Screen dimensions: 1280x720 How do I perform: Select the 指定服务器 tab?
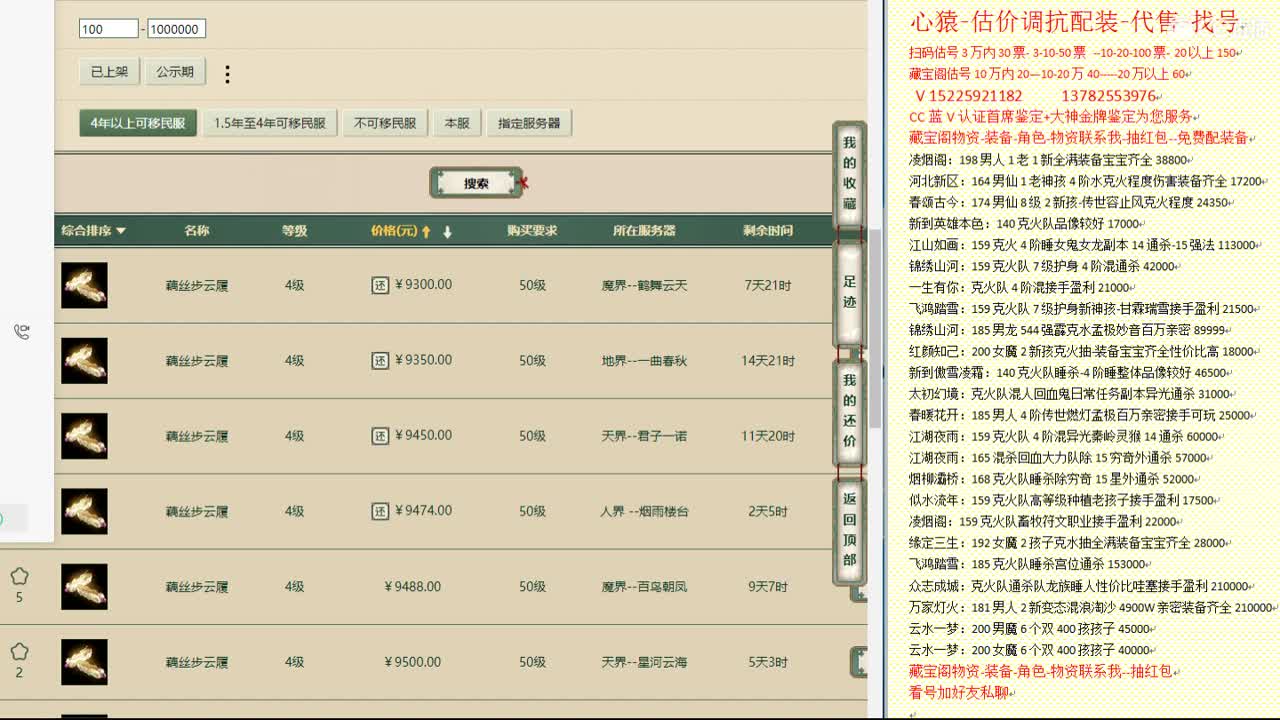click(529, 123)
